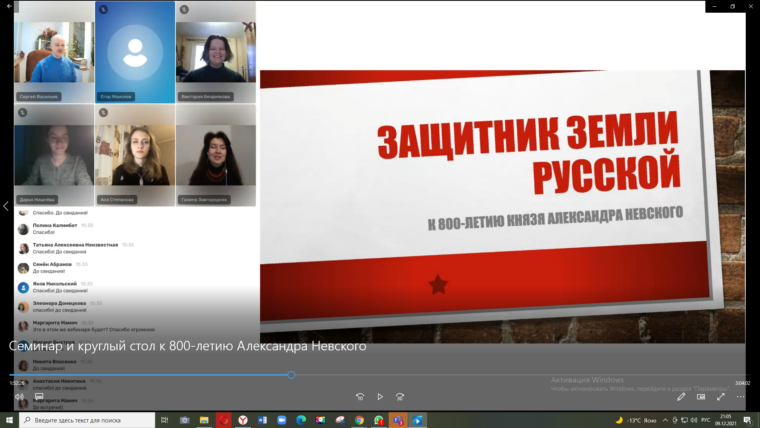Open Microsoft Word from the taskbar
The height and width of the screenshot is (428, 760).
point(263,420)
